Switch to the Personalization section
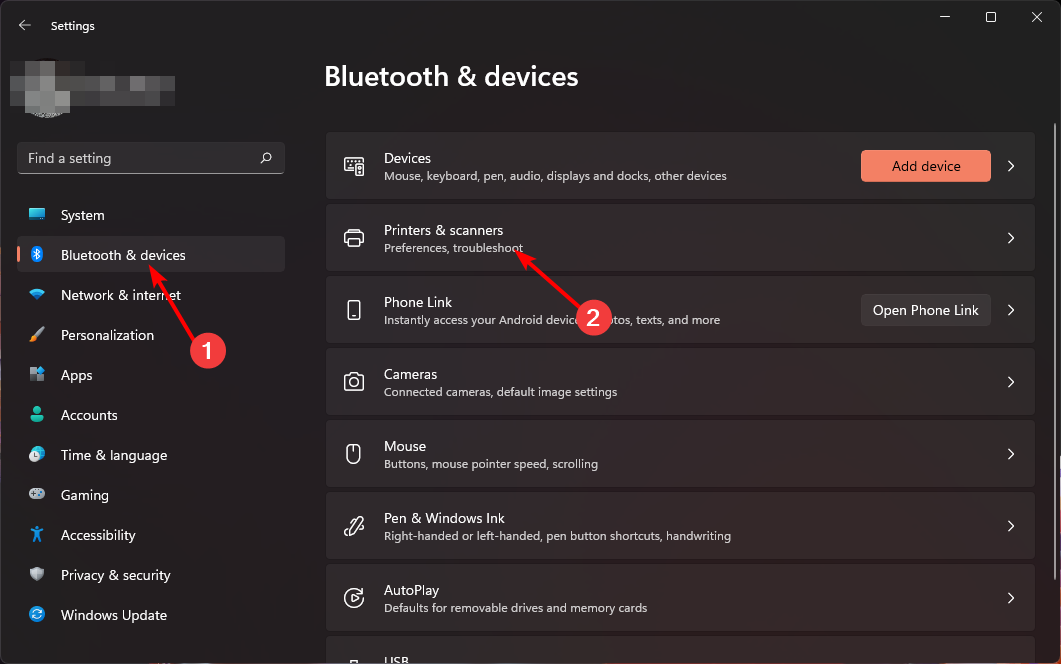 [x=105, y=335]
